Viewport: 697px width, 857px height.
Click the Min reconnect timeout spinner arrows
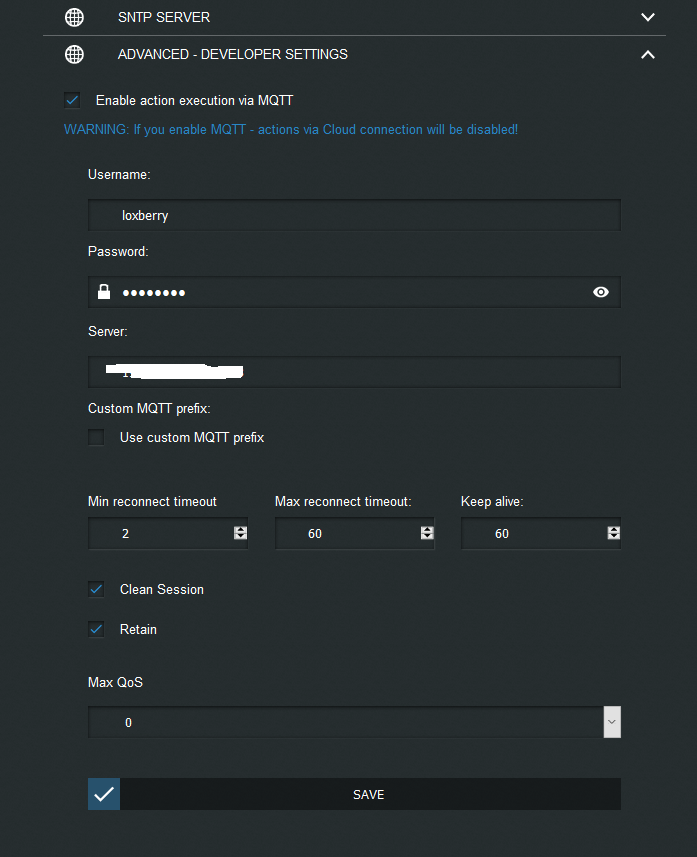(240, 533)
